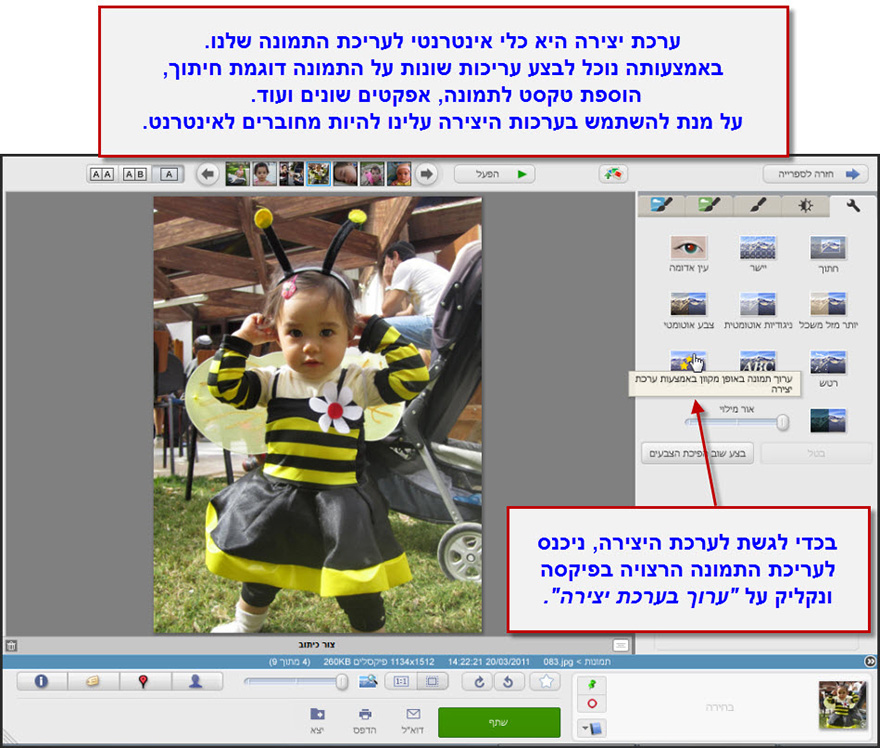This screenshot has height=748, width=880.
Task: Click the Creative Kit edit icon with stars
Action: tap(688, 361)
